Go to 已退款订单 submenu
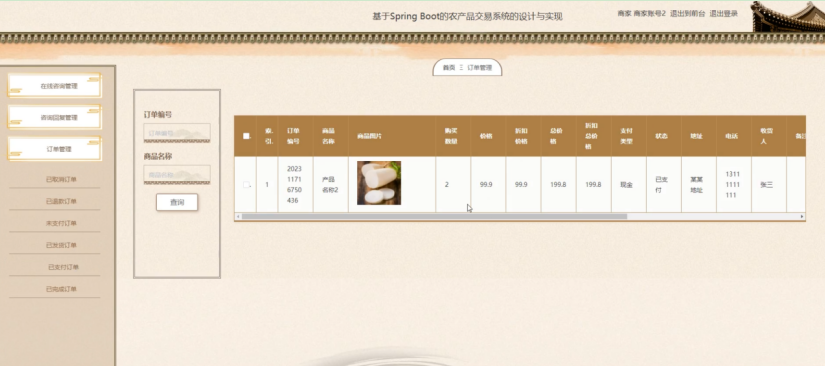The image size is (825, 366). coord(61,201)
